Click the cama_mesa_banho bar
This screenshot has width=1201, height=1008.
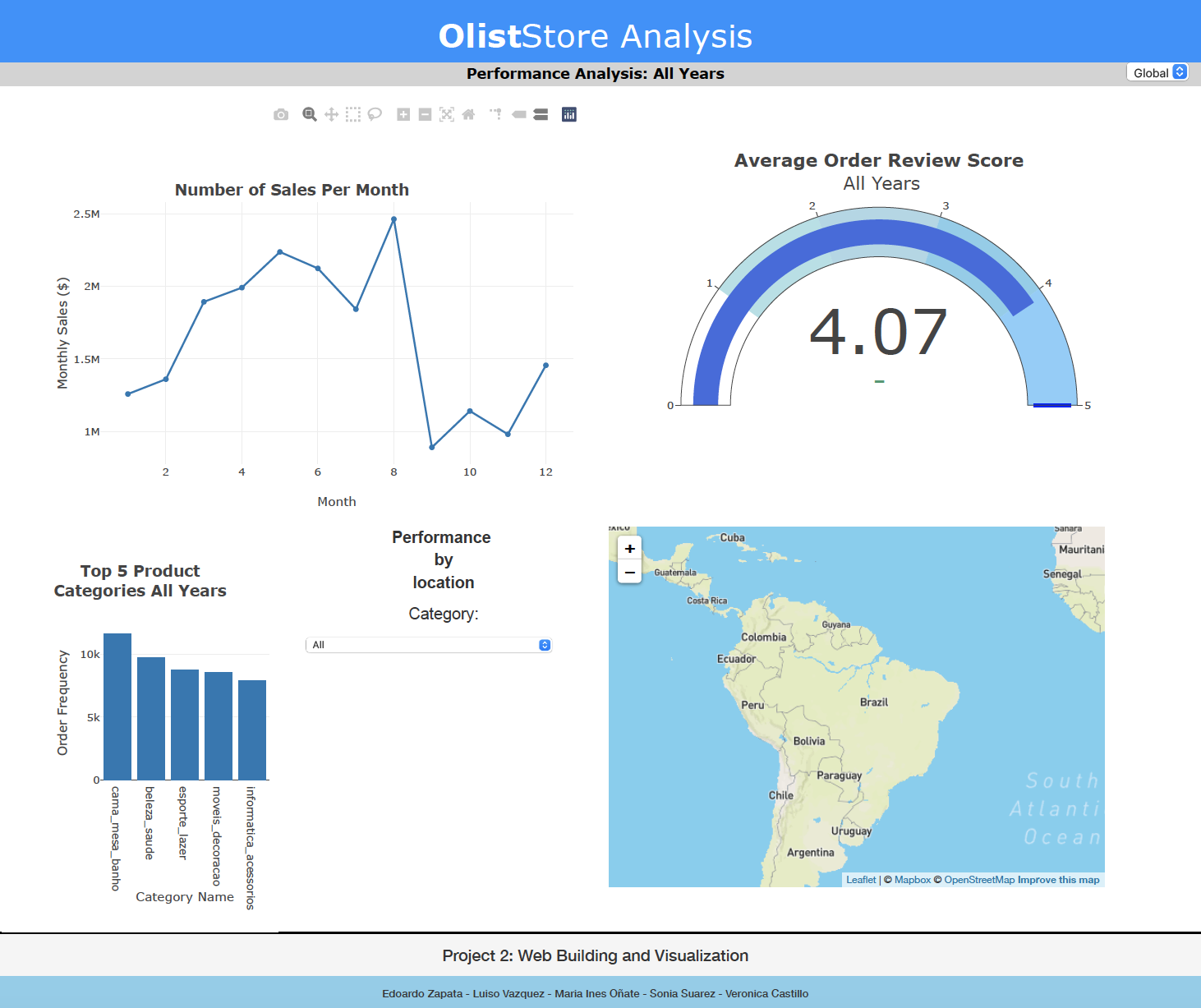[x=117, y=707]
